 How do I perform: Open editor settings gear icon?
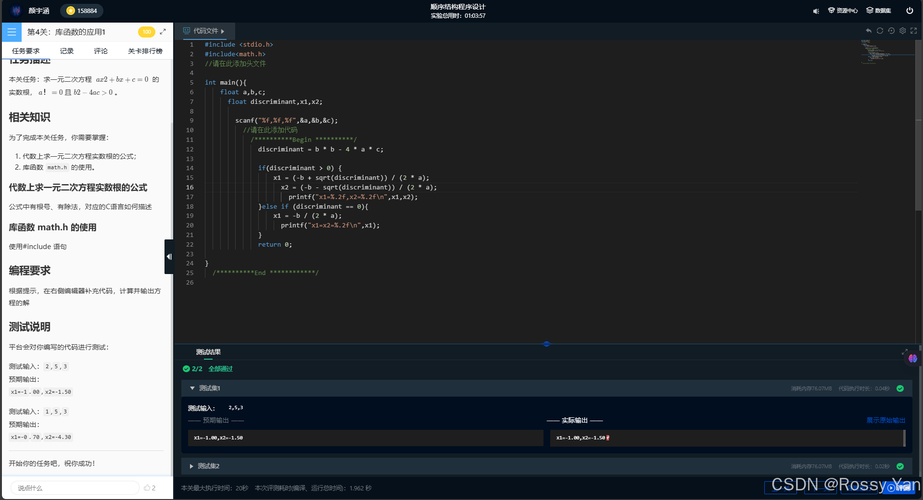(902, 31)
